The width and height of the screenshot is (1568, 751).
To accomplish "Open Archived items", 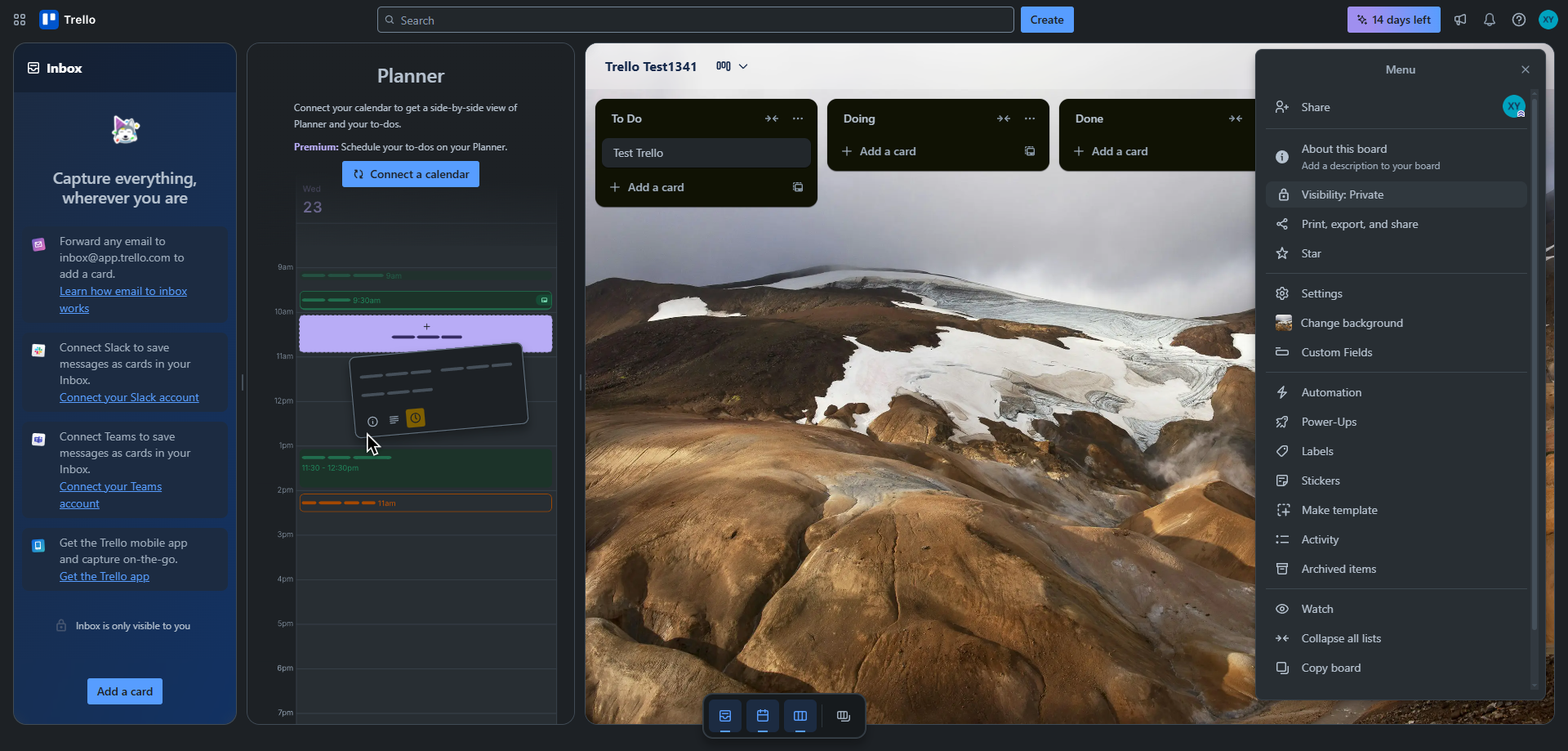I will [1396, 569].
